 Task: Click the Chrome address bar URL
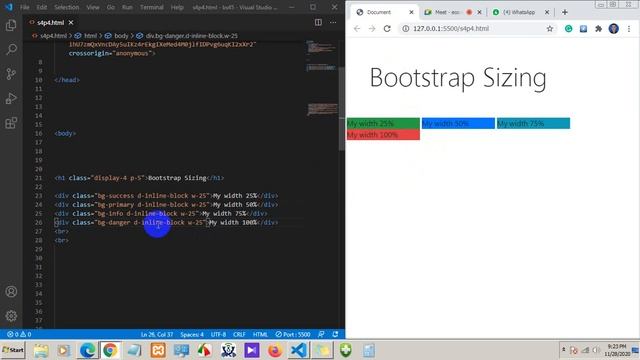[451, 29]
